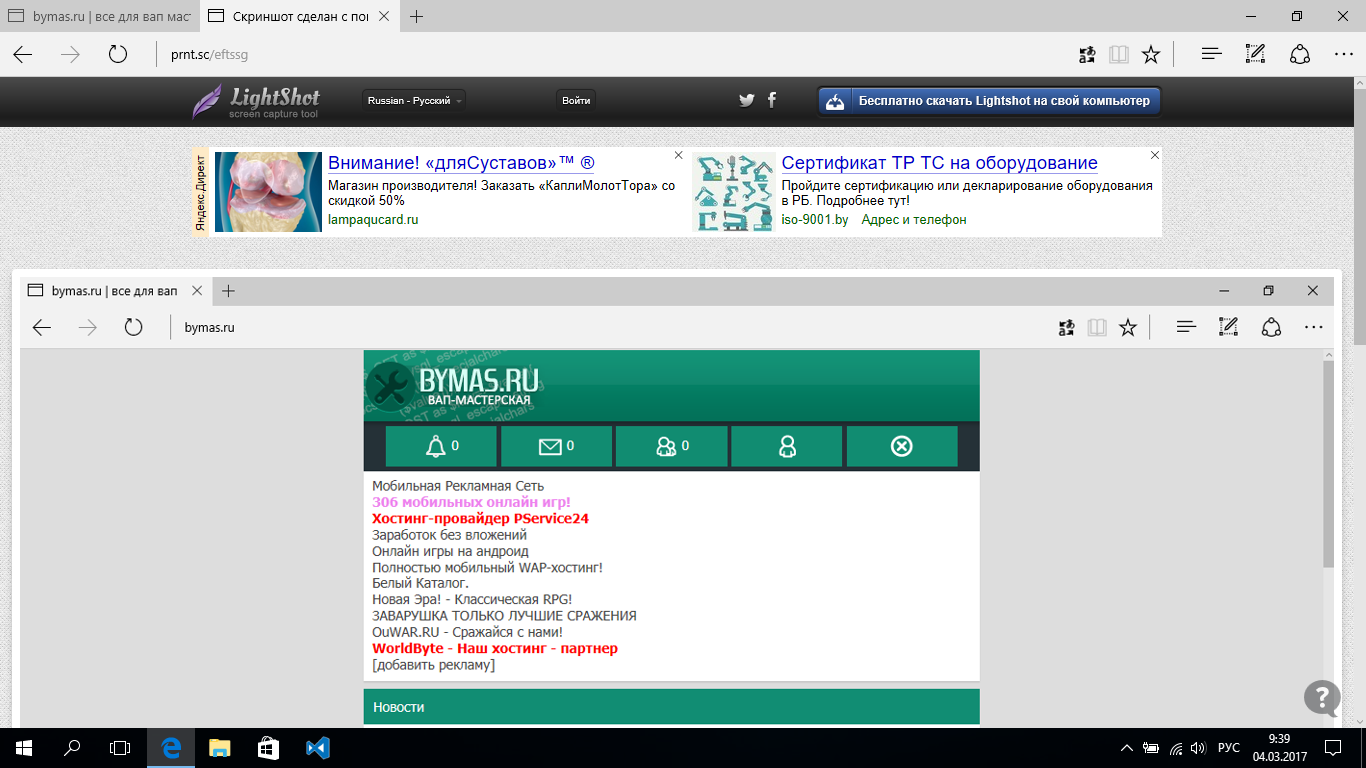This screenshot has height=768, width=1366.
Task: Open the Edge Share icon
Action: tap(1300, 55)
